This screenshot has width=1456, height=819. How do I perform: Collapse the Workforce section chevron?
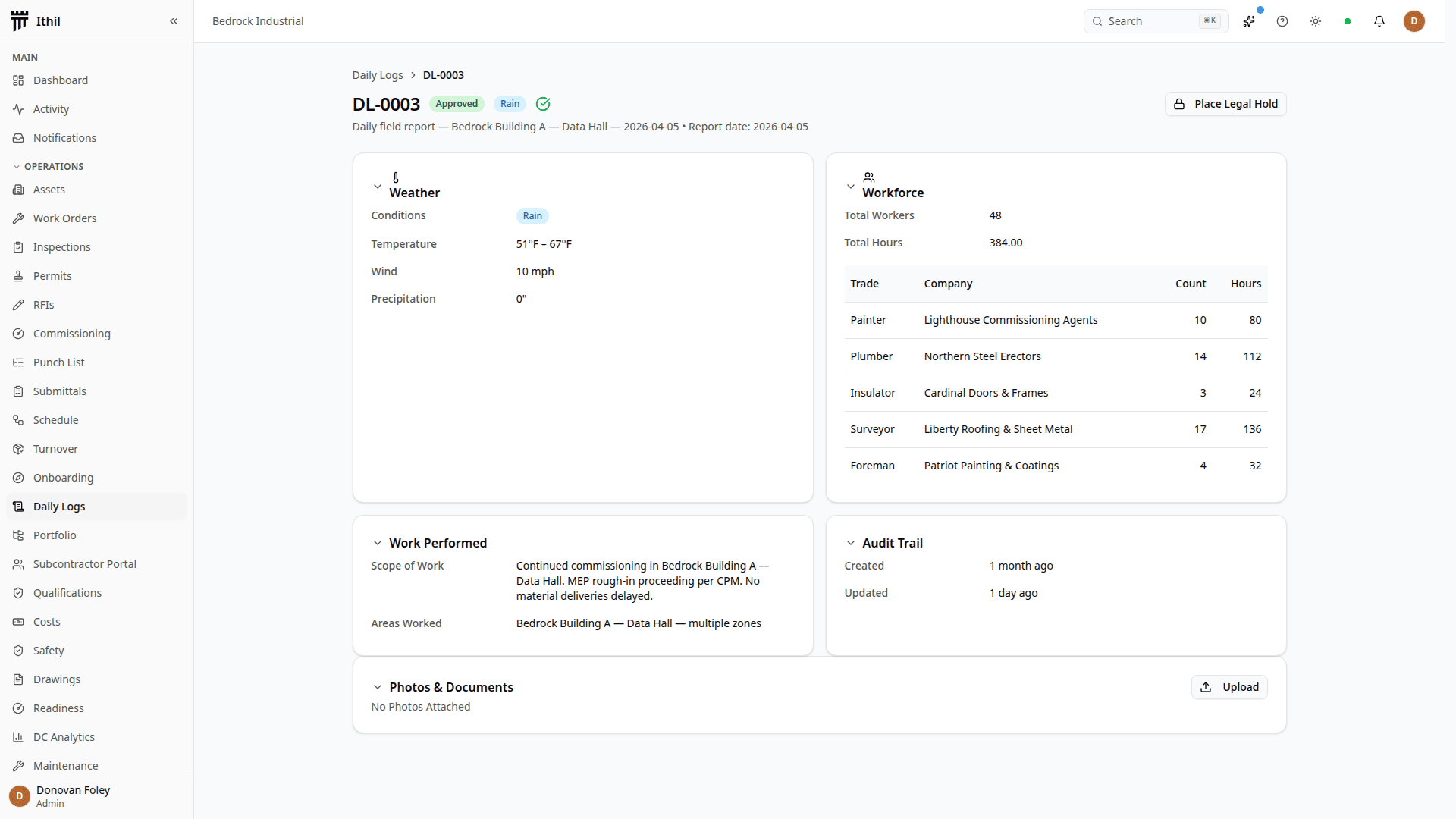851,187
